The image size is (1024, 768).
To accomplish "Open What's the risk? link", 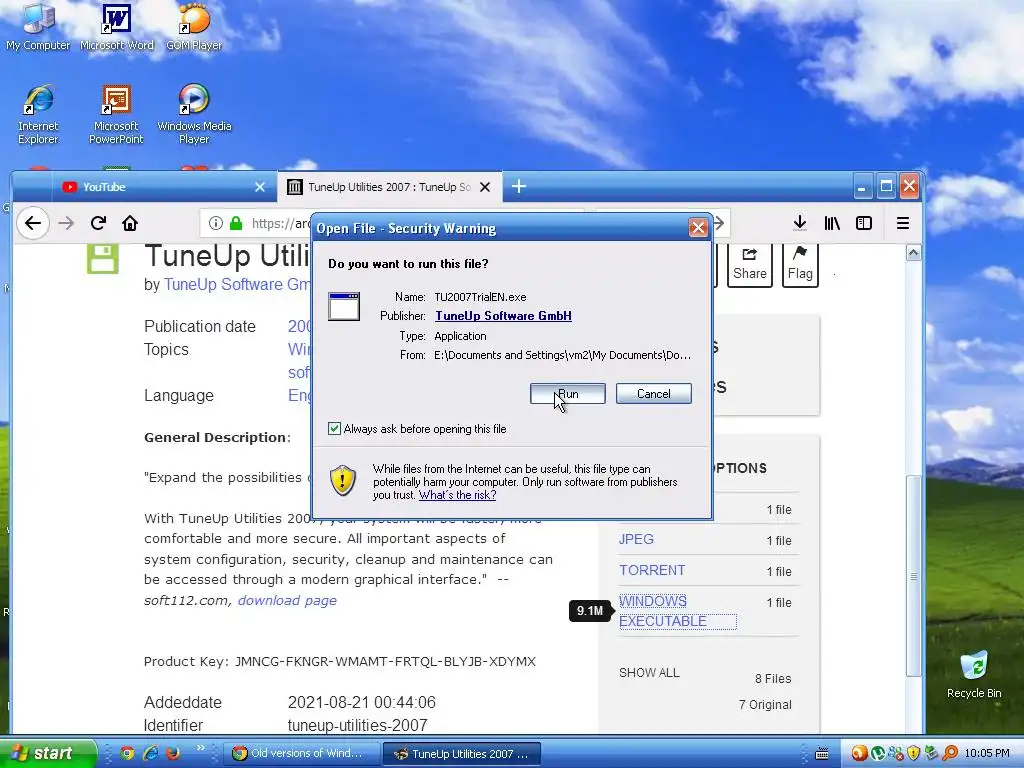I will (457, 495).
